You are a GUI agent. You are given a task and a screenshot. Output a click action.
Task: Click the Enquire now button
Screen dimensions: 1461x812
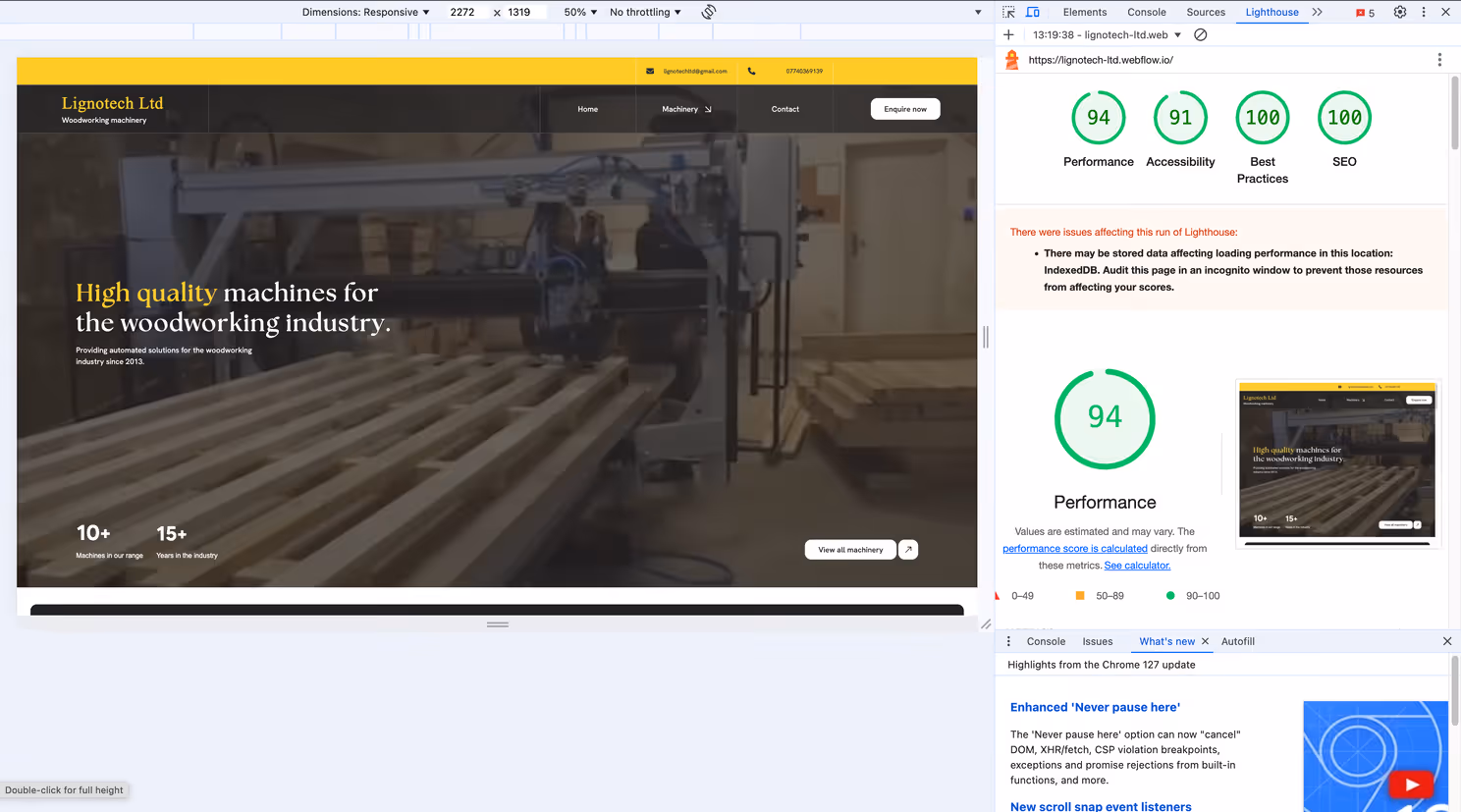click(x=905, y=109)
